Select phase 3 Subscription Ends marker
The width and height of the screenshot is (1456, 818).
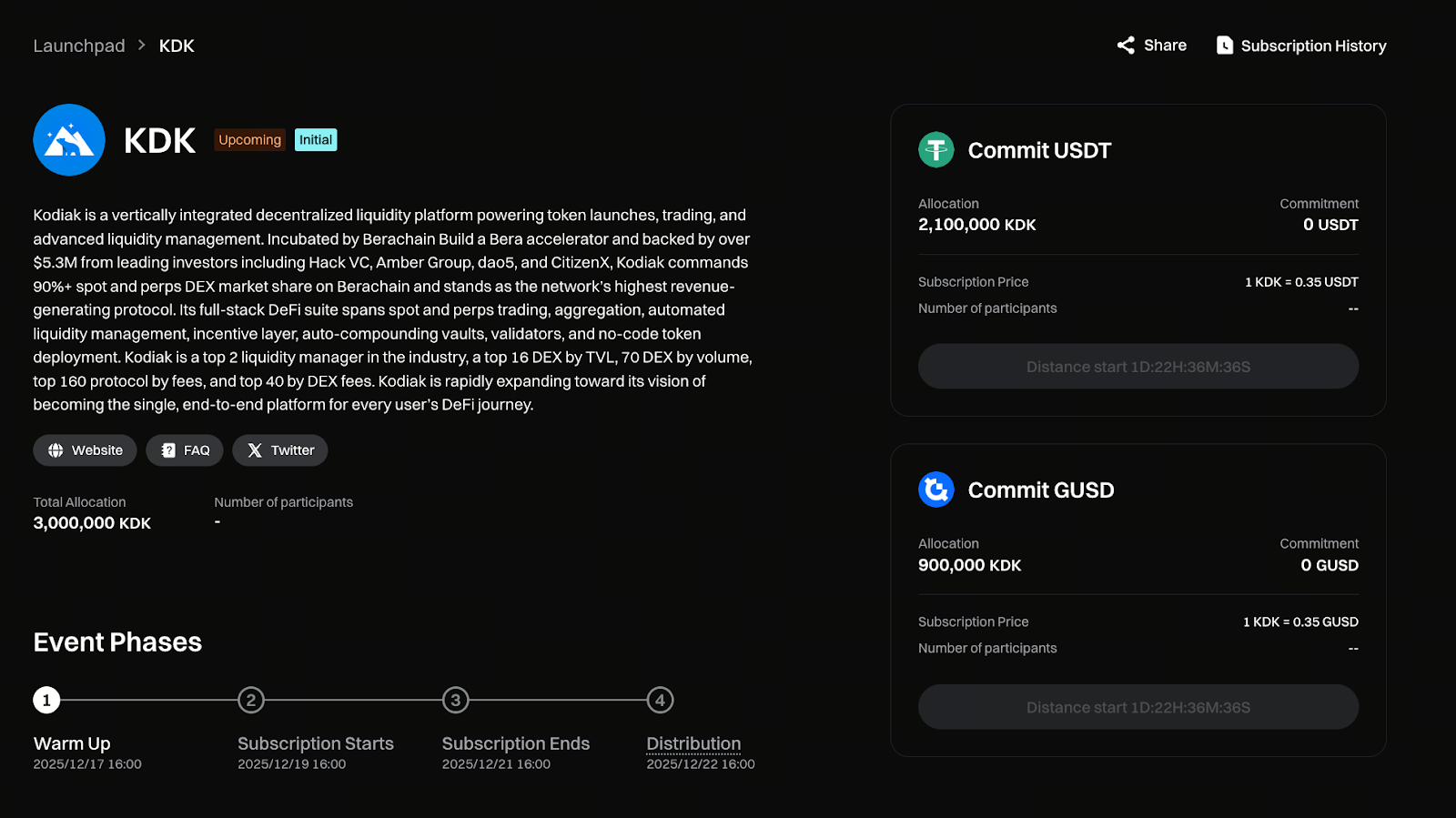pos(455,700)
